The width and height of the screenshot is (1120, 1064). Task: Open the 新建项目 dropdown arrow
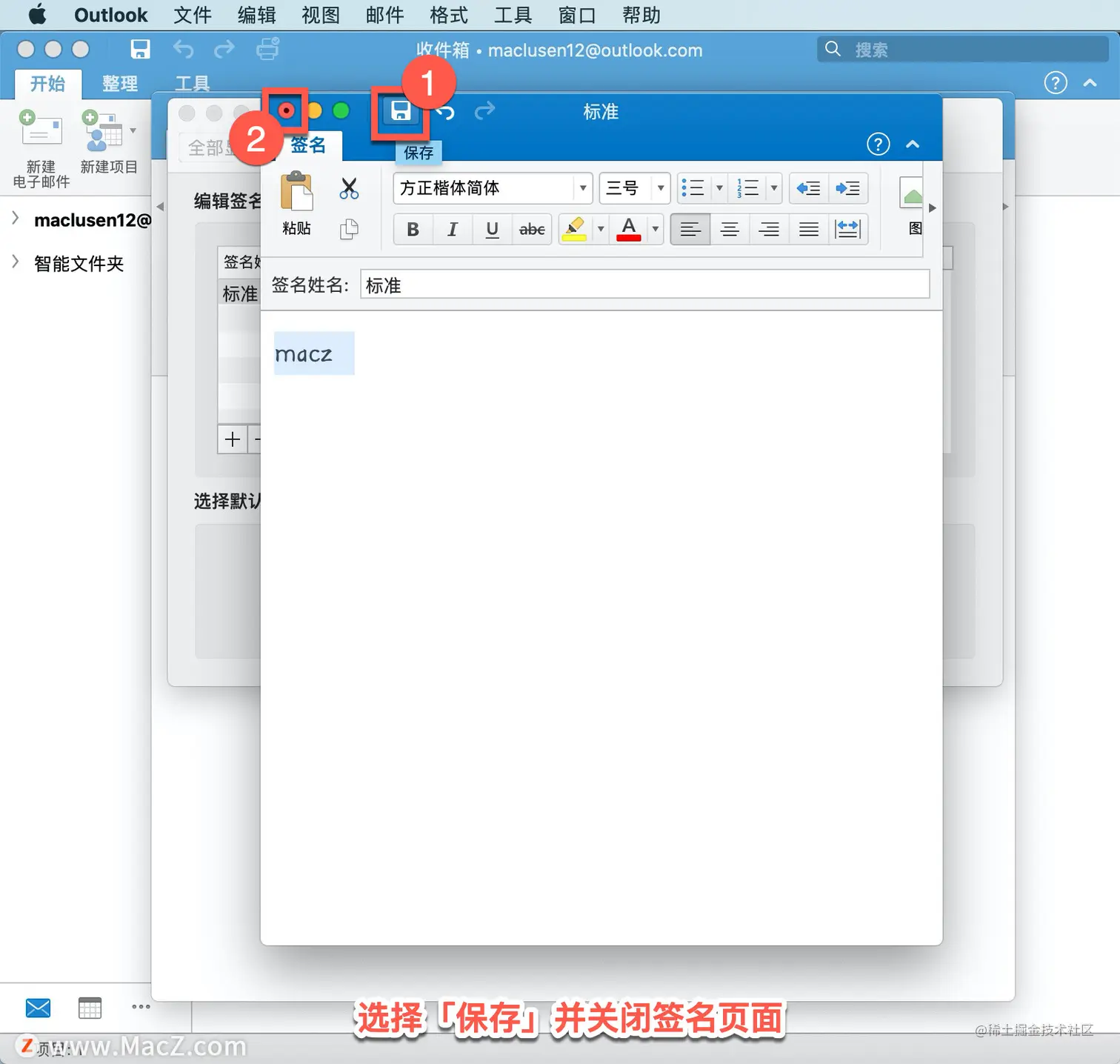[133, 130]
